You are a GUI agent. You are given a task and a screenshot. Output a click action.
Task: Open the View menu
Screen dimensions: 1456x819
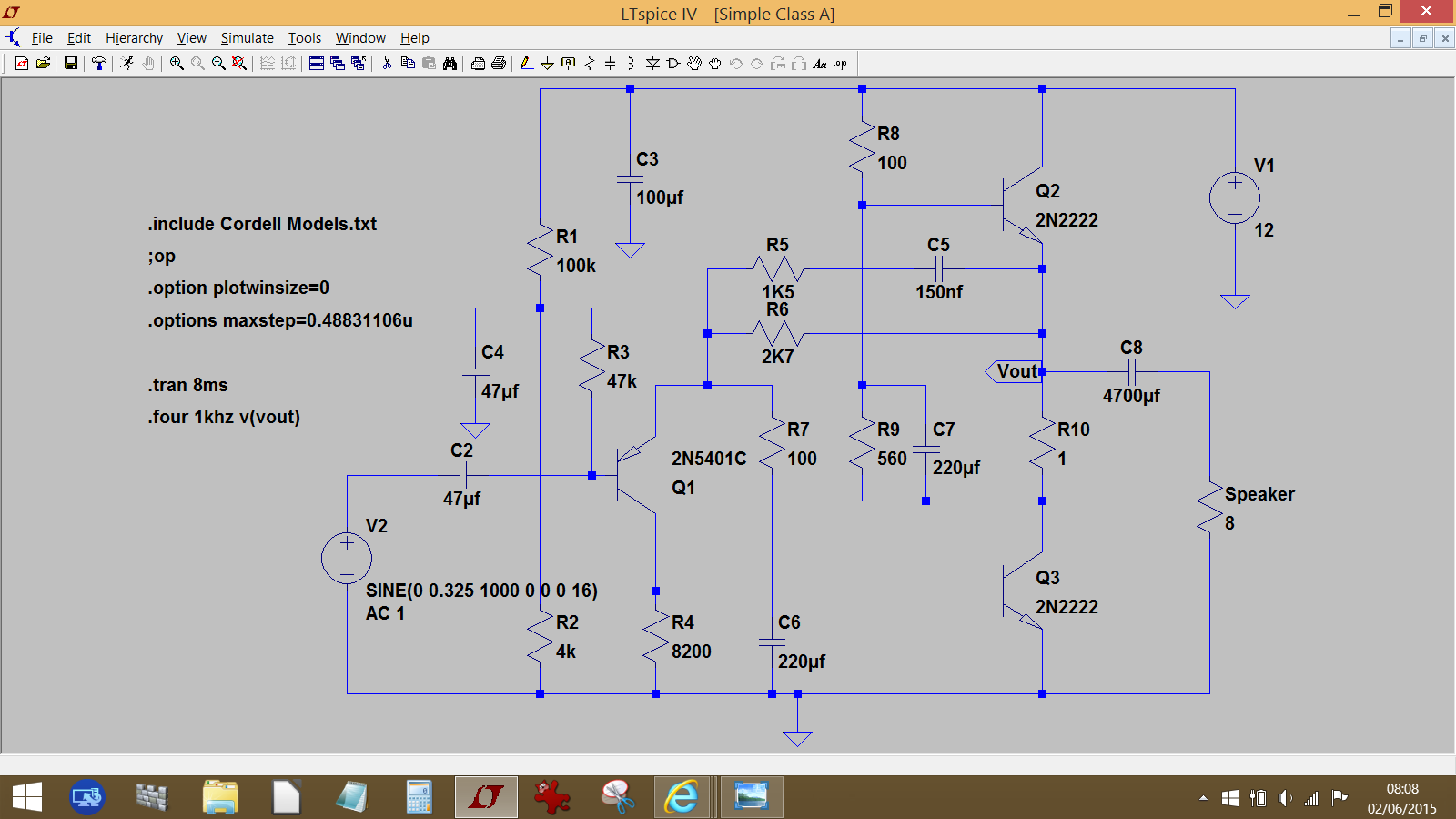coord(191,37)
